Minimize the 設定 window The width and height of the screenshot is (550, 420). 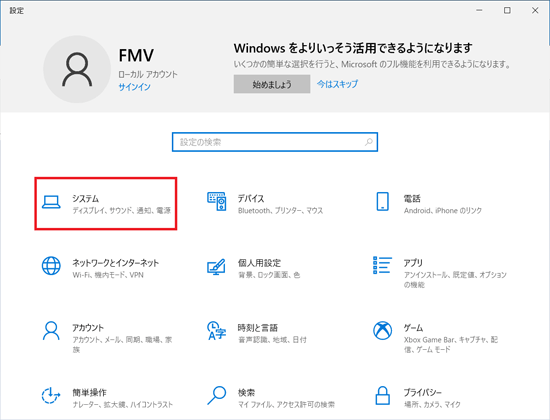tap(479, 11)
